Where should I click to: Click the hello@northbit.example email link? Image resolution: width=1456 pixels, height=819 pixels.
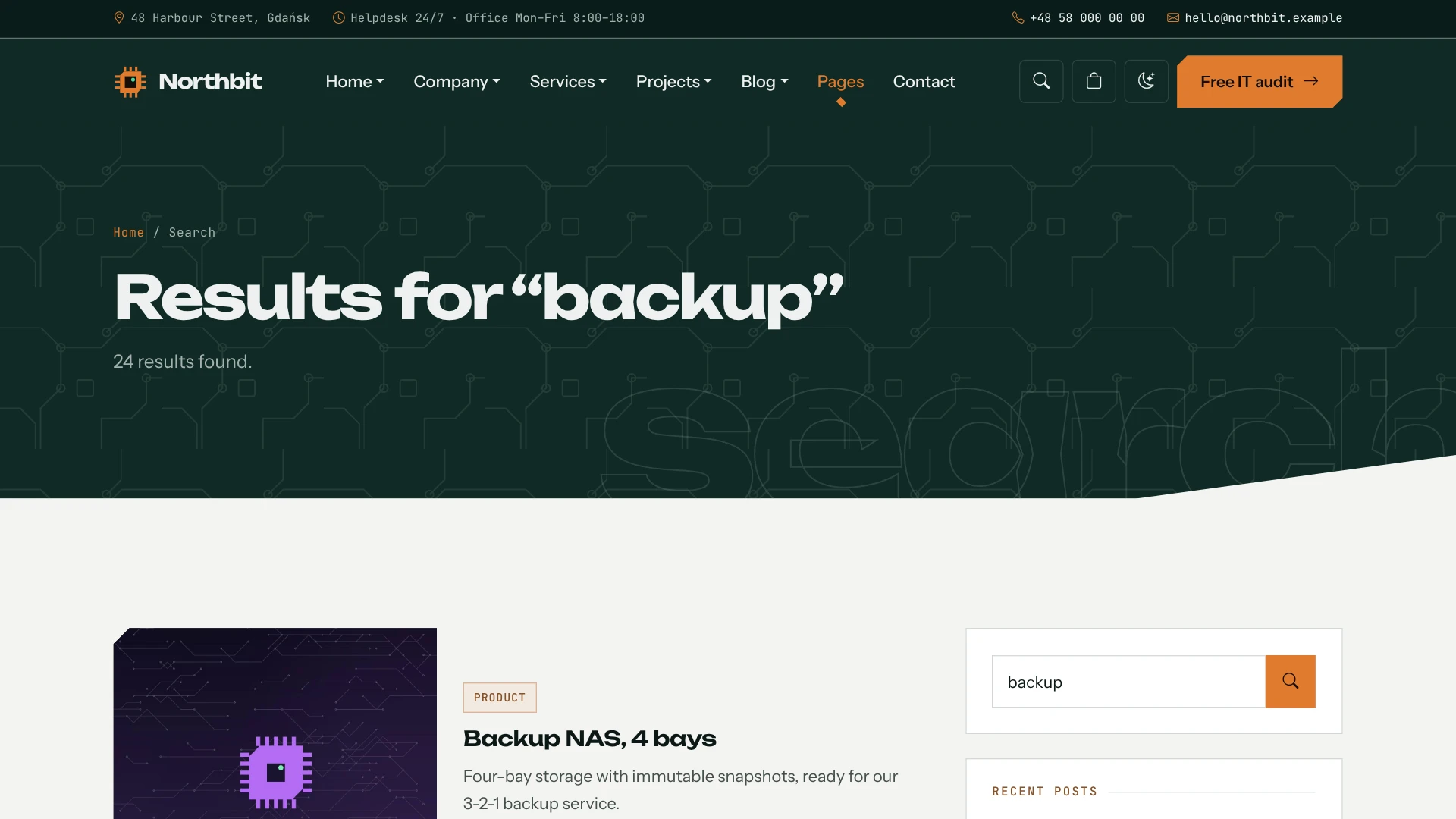[1263, 17]
